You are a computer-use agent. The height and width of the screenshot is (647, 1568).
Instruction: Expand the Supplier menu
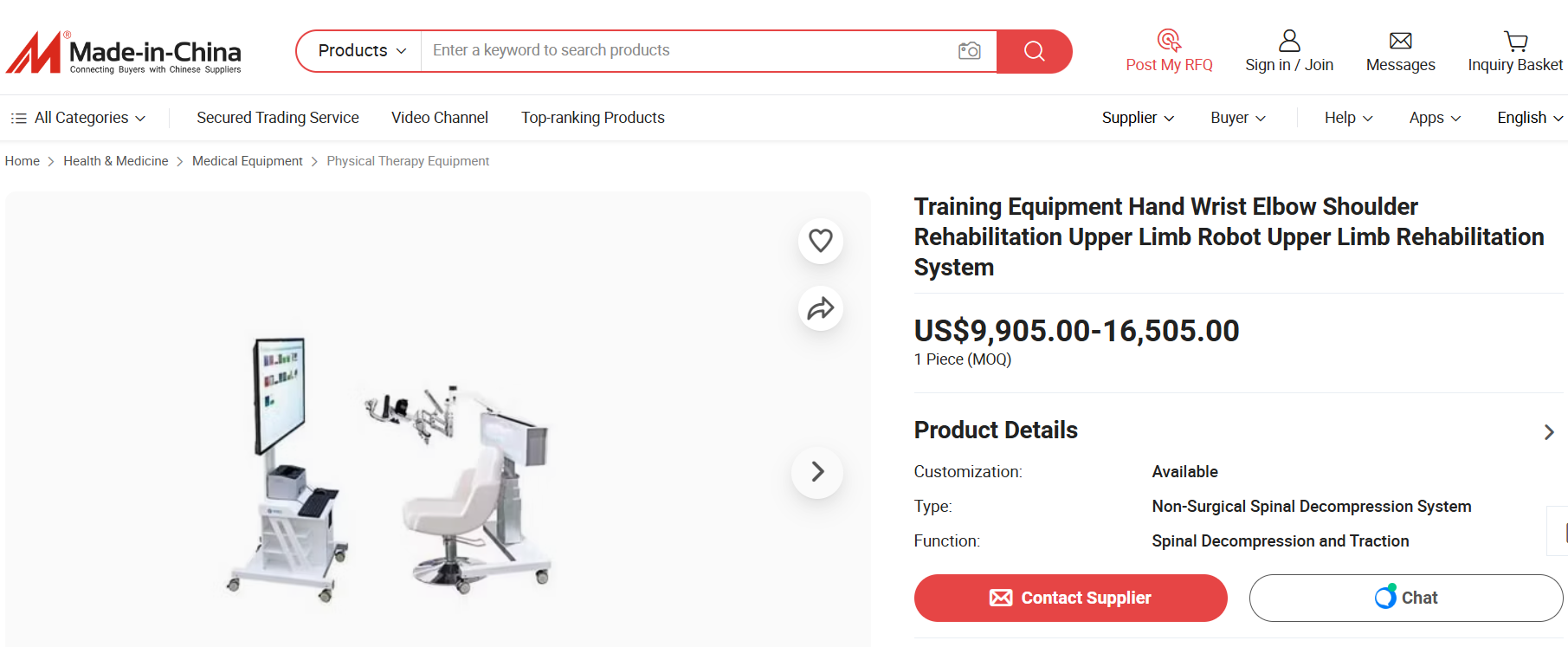point(1137,118)
